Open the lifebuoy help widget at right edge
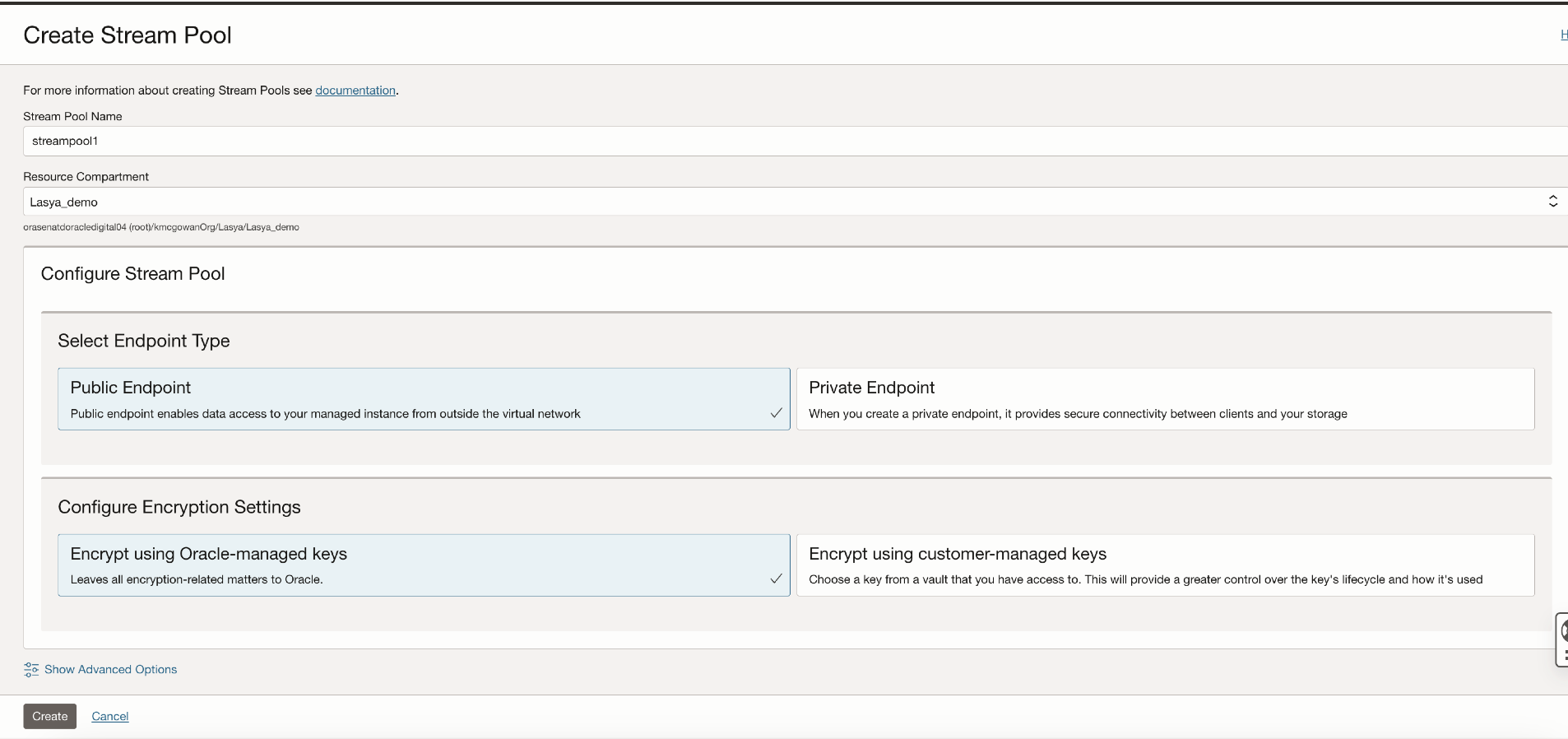The width and height of the screenshot is (1568, 739). click(x=1564, y=630)
